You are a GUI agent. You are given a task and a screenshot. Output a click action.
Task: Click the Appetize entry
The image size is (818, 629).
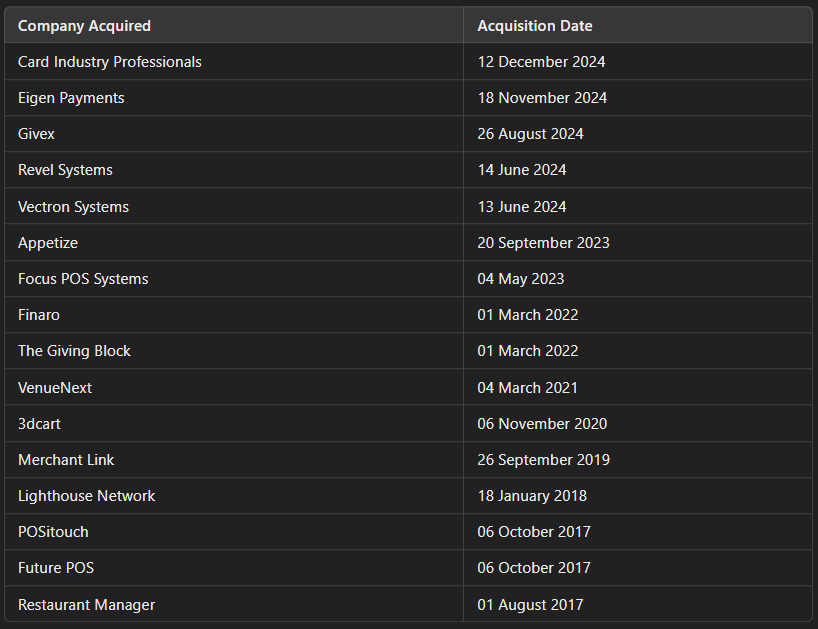click(48, 243)
